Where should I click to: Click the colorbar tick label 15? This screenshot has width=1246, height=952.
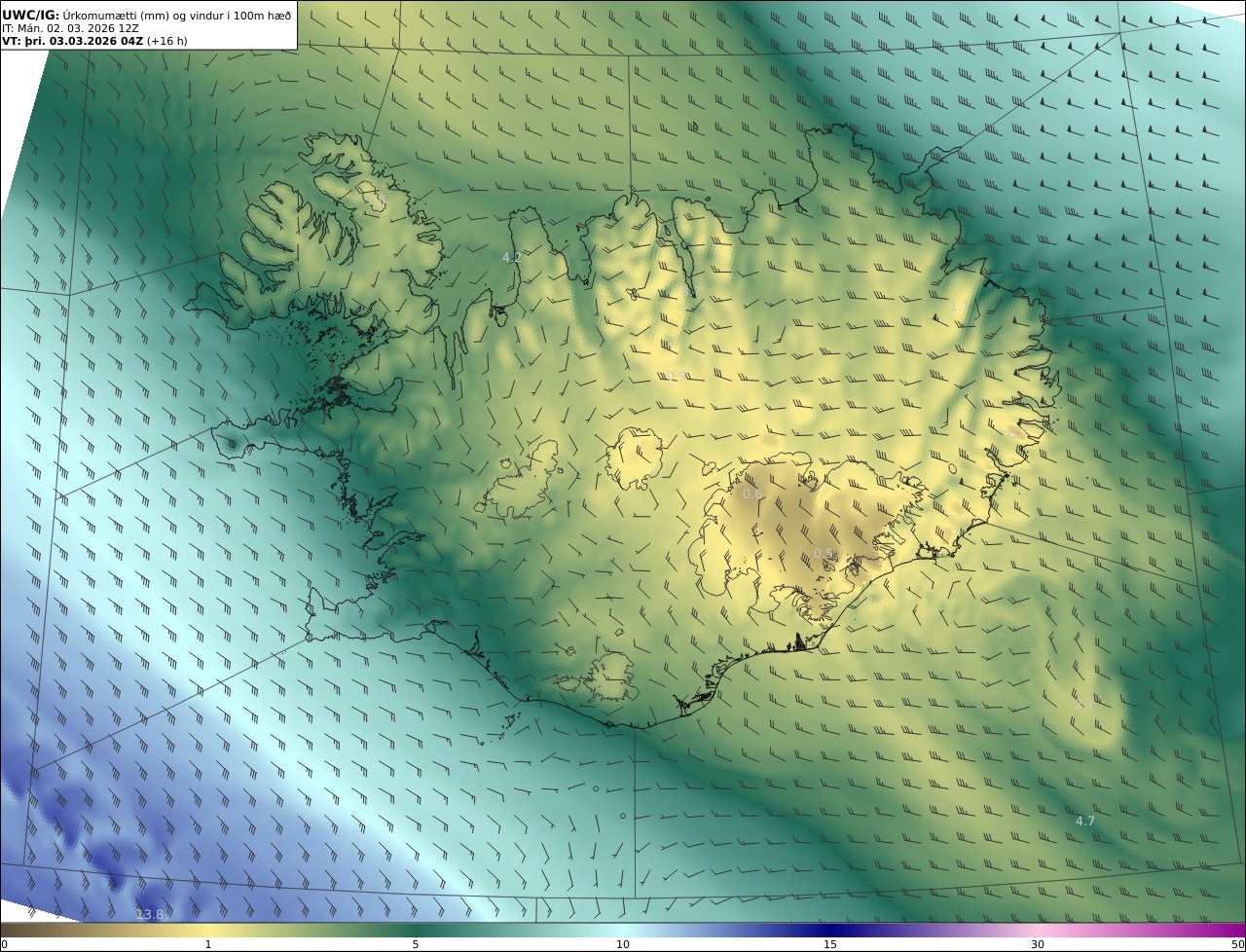pos(830,944)
